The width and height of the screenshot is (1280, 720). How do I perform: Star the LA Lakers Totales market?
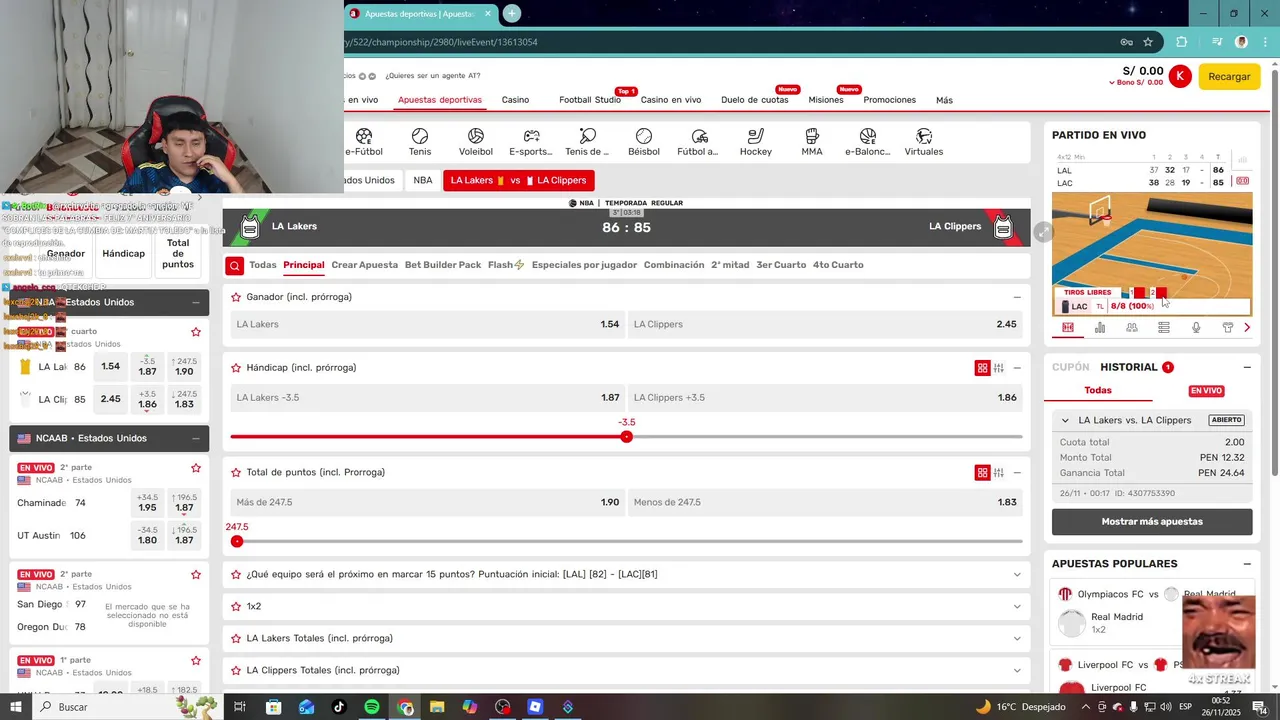coord(236,638)
